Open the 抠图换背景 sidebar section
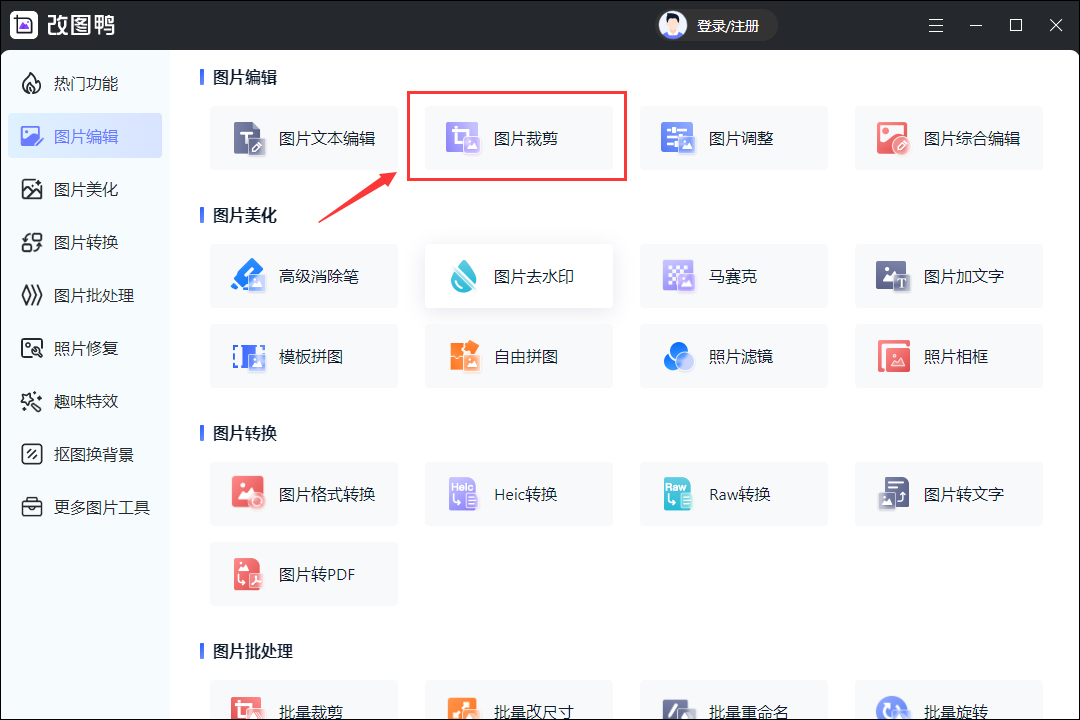Screen dimensions: 1080x720 click(85, 454)
